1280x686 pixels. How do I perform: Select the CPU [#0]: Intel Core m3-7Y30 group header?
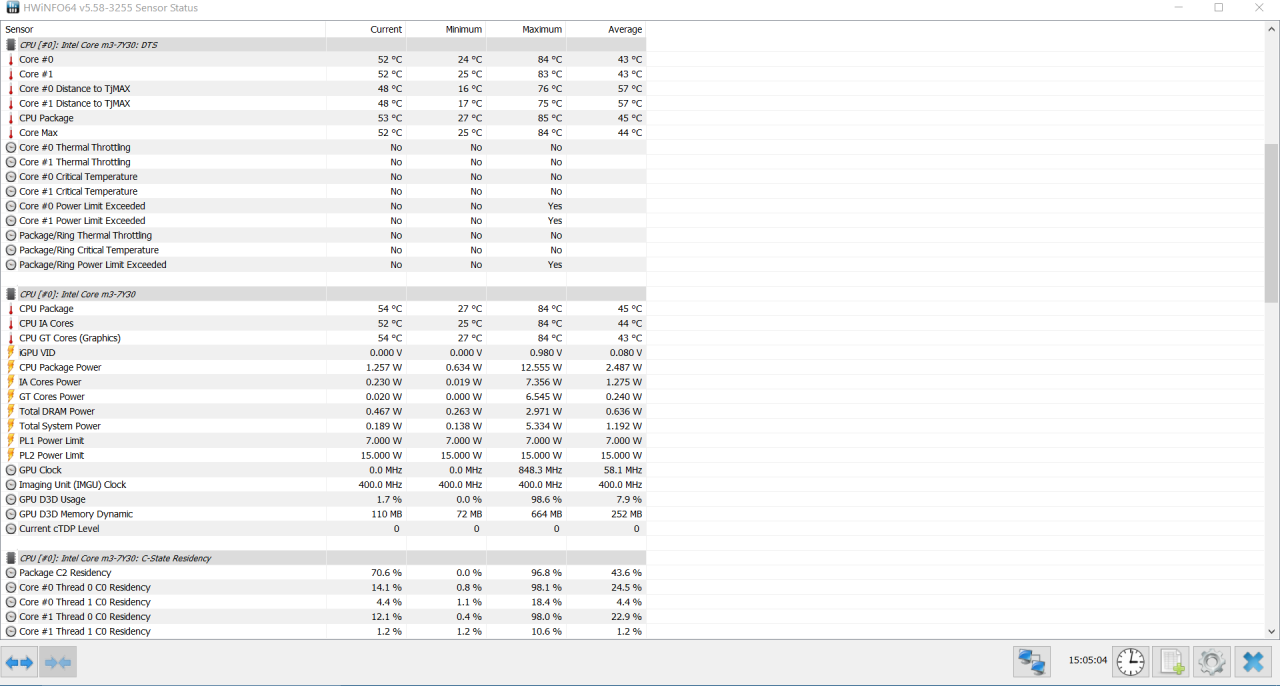(x=323, y=294)
